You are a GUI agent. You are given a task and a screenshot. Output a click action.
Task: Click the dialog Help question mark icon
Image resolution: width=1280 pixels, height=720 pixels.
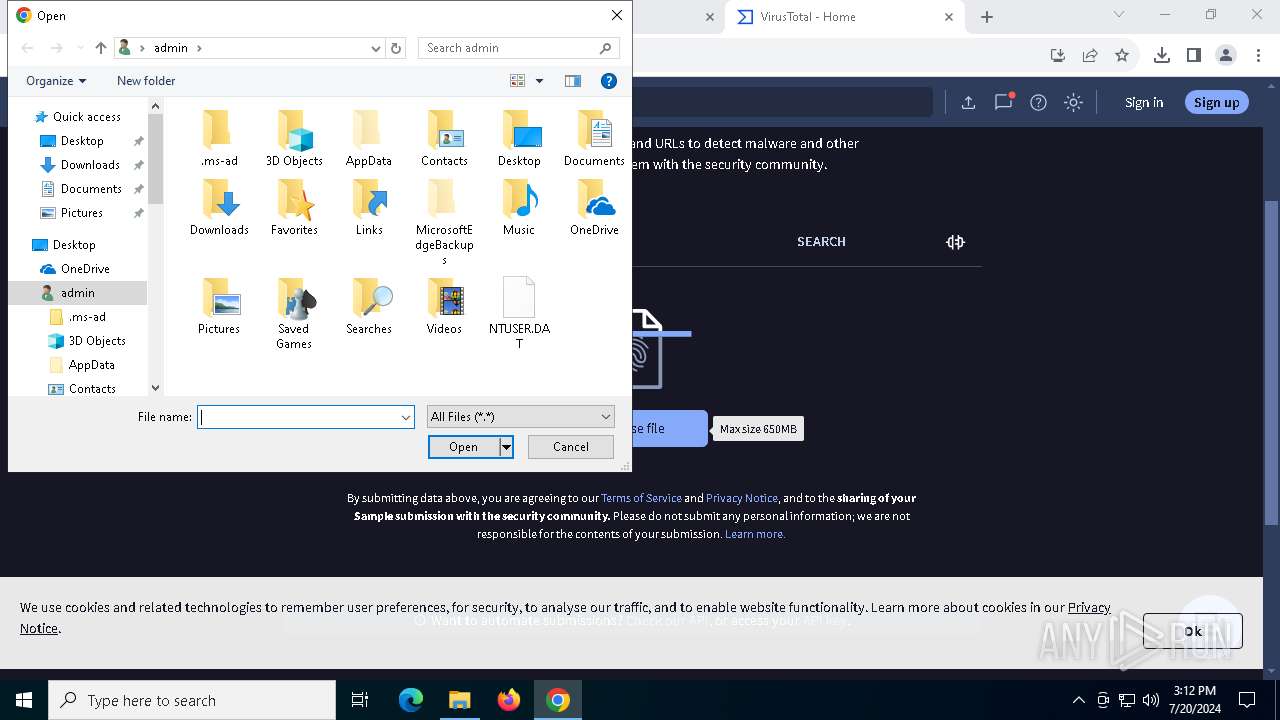[x=608, y=81]
